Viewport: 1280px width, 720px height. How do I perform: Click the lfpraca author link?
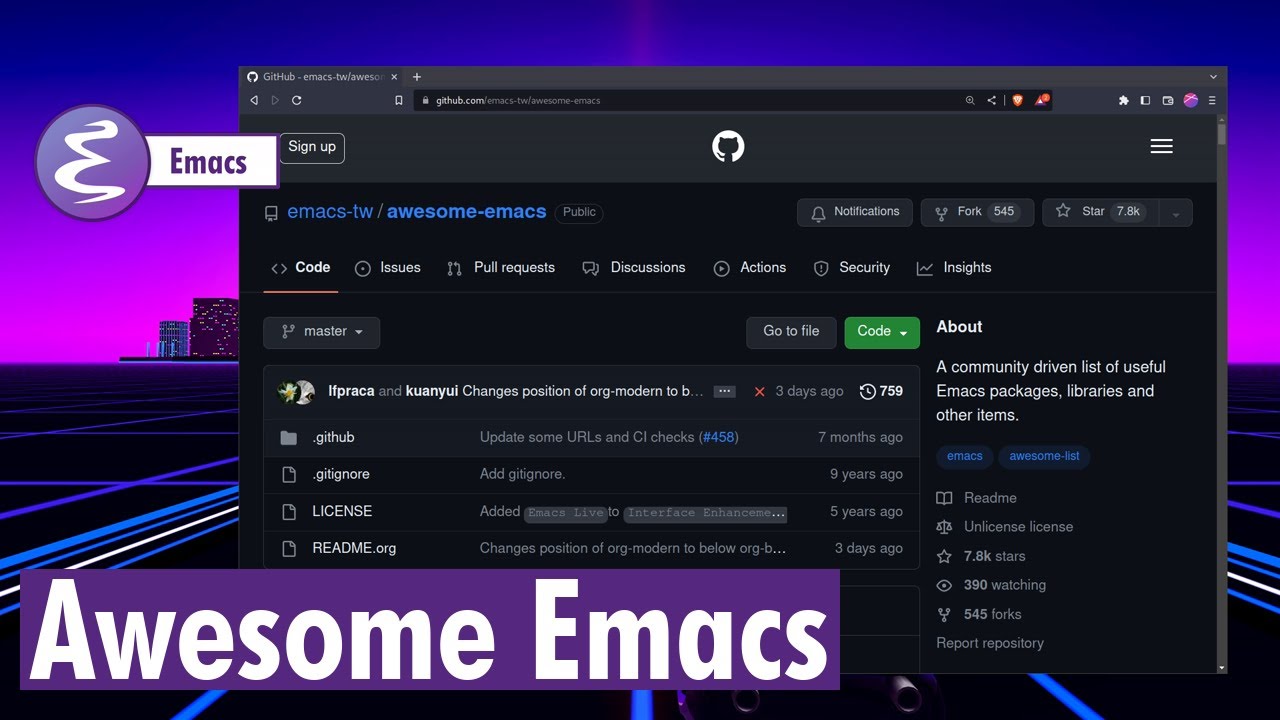tap(351, 391)
